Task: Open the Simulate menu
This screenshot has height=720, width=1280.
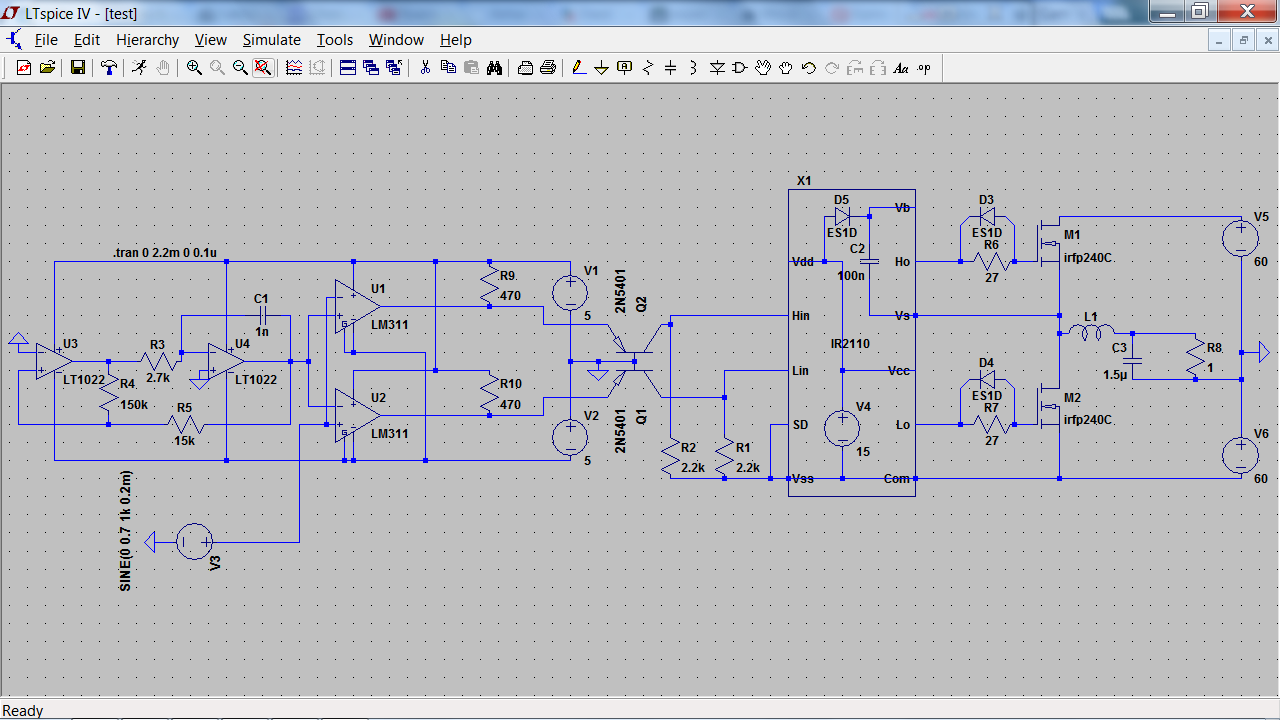Action: [271, 40]
